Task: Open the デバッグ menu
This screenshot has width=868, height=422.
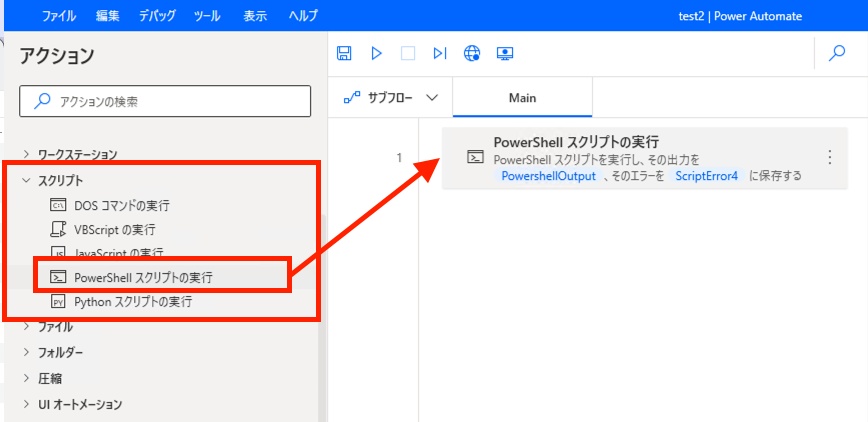Action: pos(156,16)
